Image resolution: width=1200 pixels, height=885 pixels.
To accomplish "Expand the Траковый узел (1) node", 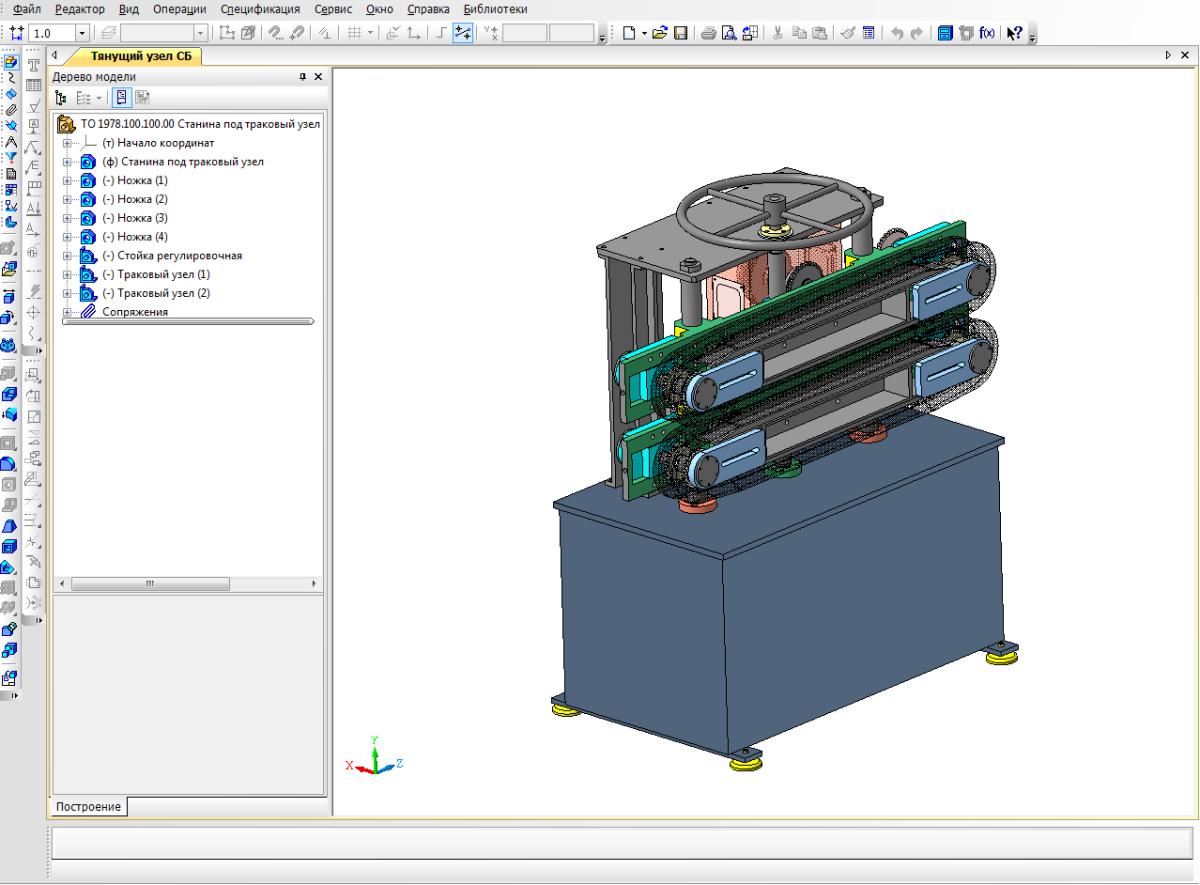I will pyautogui.click(x=67, y=275).
